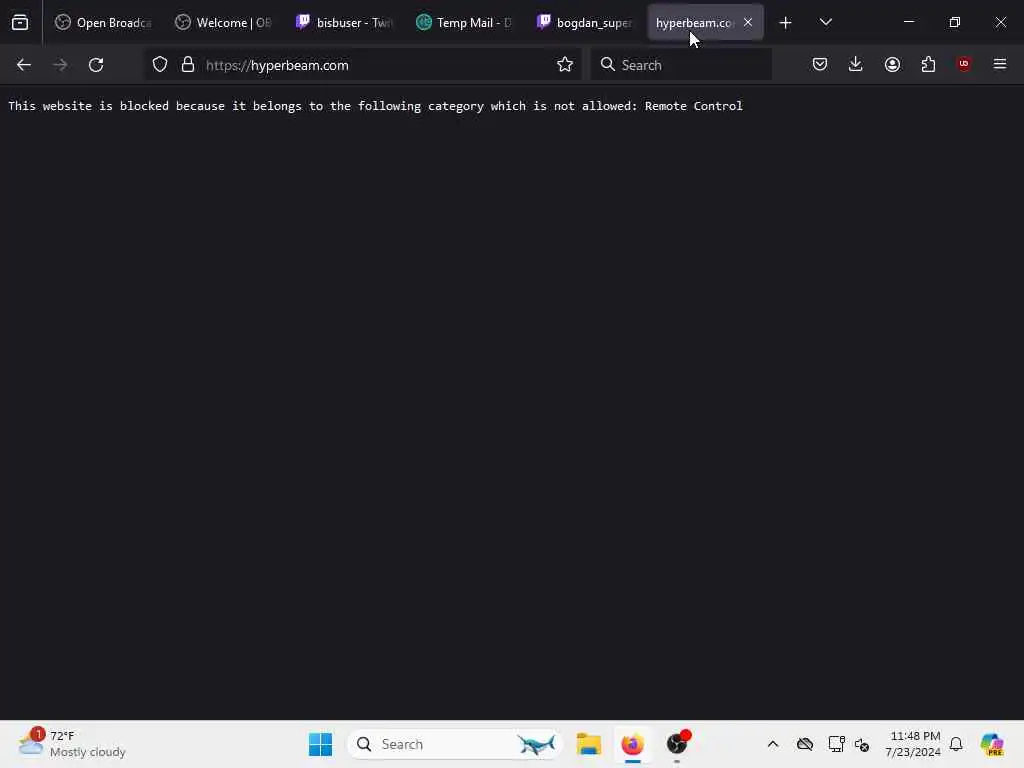This screenshot has width=1024, height=768.
Task: Open File Explorer from taskbar
Action: (588, 744)
